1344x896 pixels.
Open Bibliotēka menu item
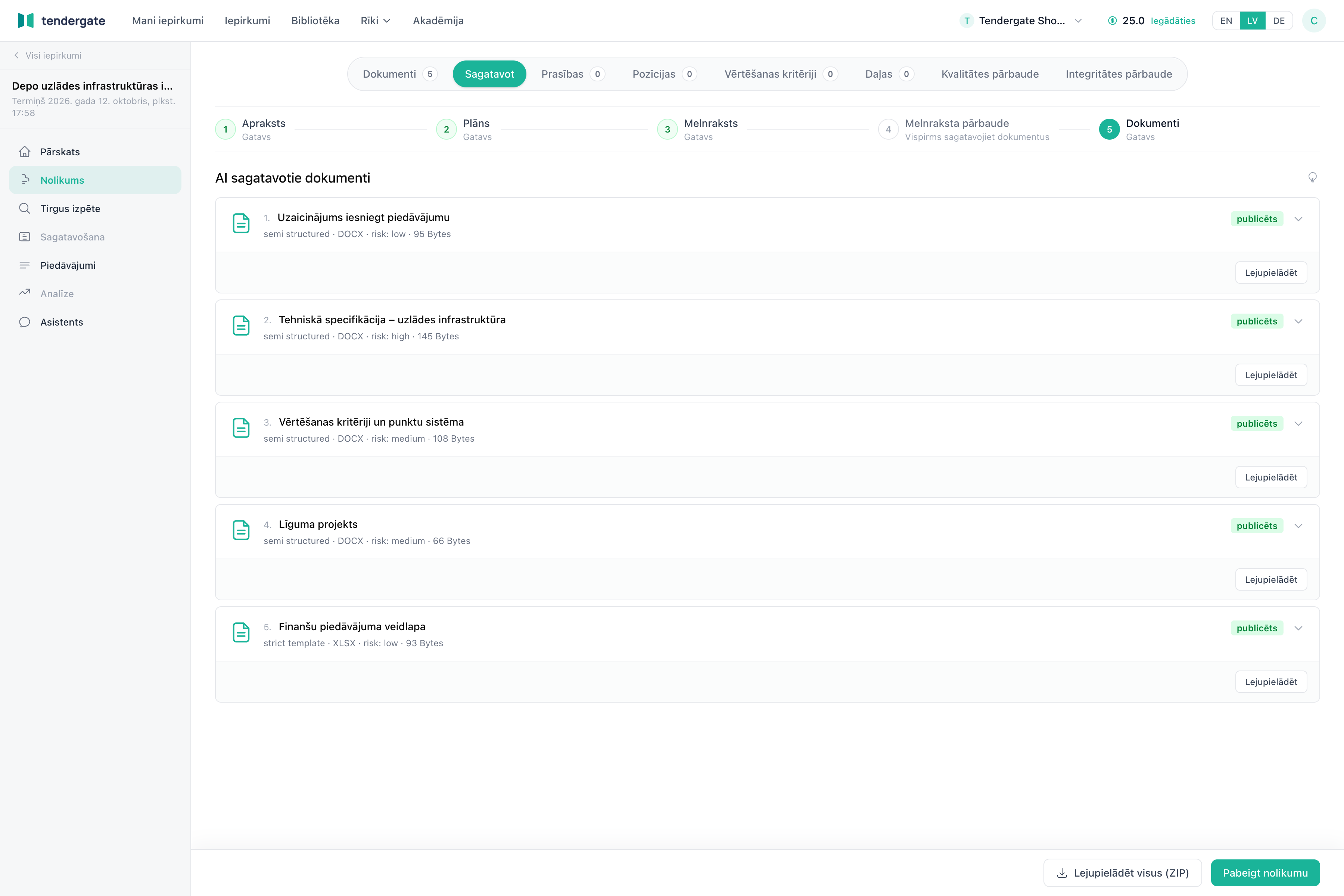point(315,21)
